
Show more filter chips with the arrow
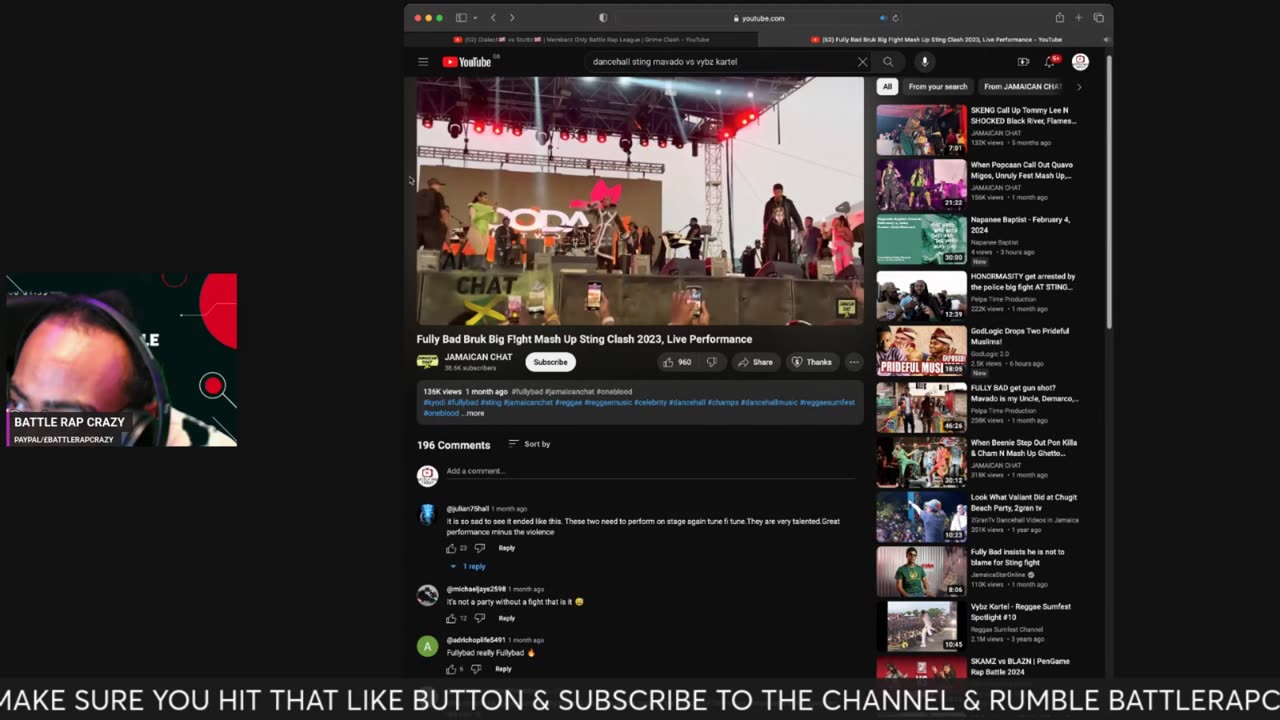[1078, 87]
